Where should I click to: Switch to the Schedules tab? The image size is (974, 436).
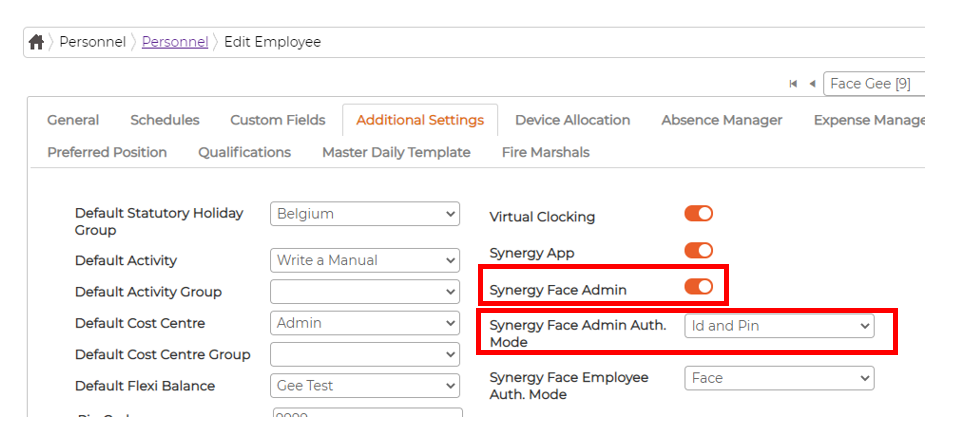click(164, 120)
